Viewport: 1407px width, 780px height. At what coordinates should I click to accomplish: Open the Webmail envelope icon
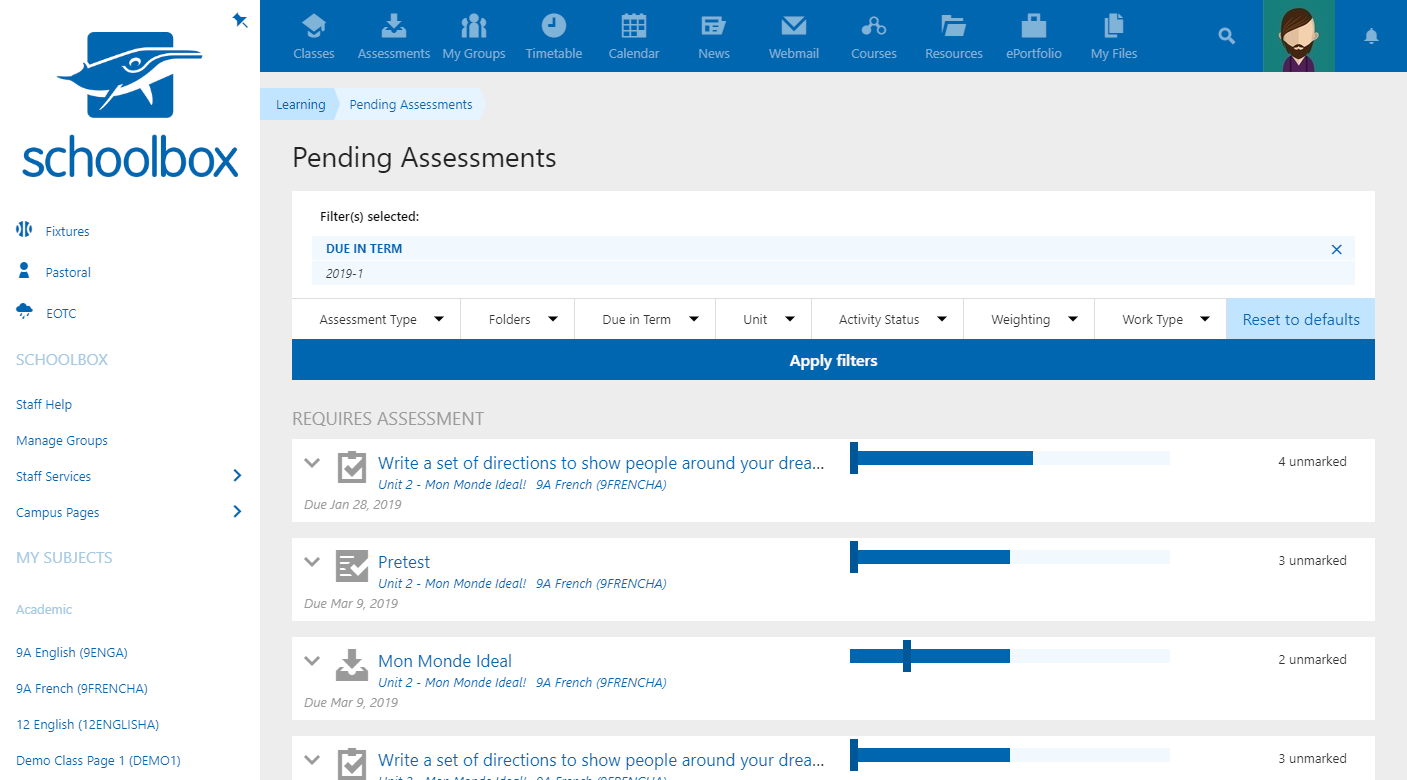click(x=793, y=27)
